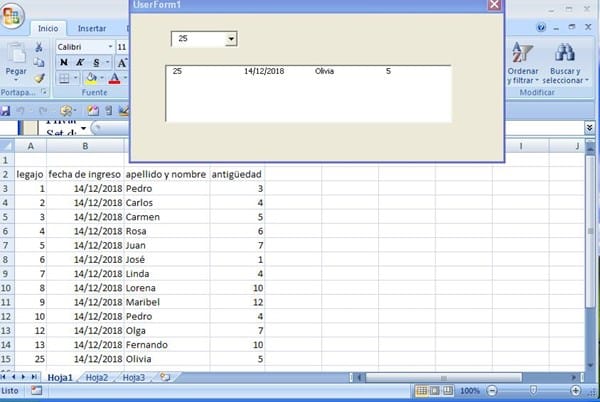Click the cell borders icon
The image size is (600, 402).
(64, 78)
